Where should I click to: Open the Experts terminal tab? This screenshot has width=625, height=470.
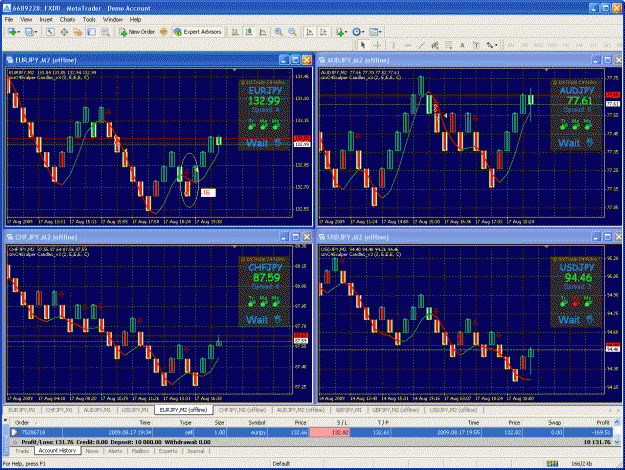point(168,451)
